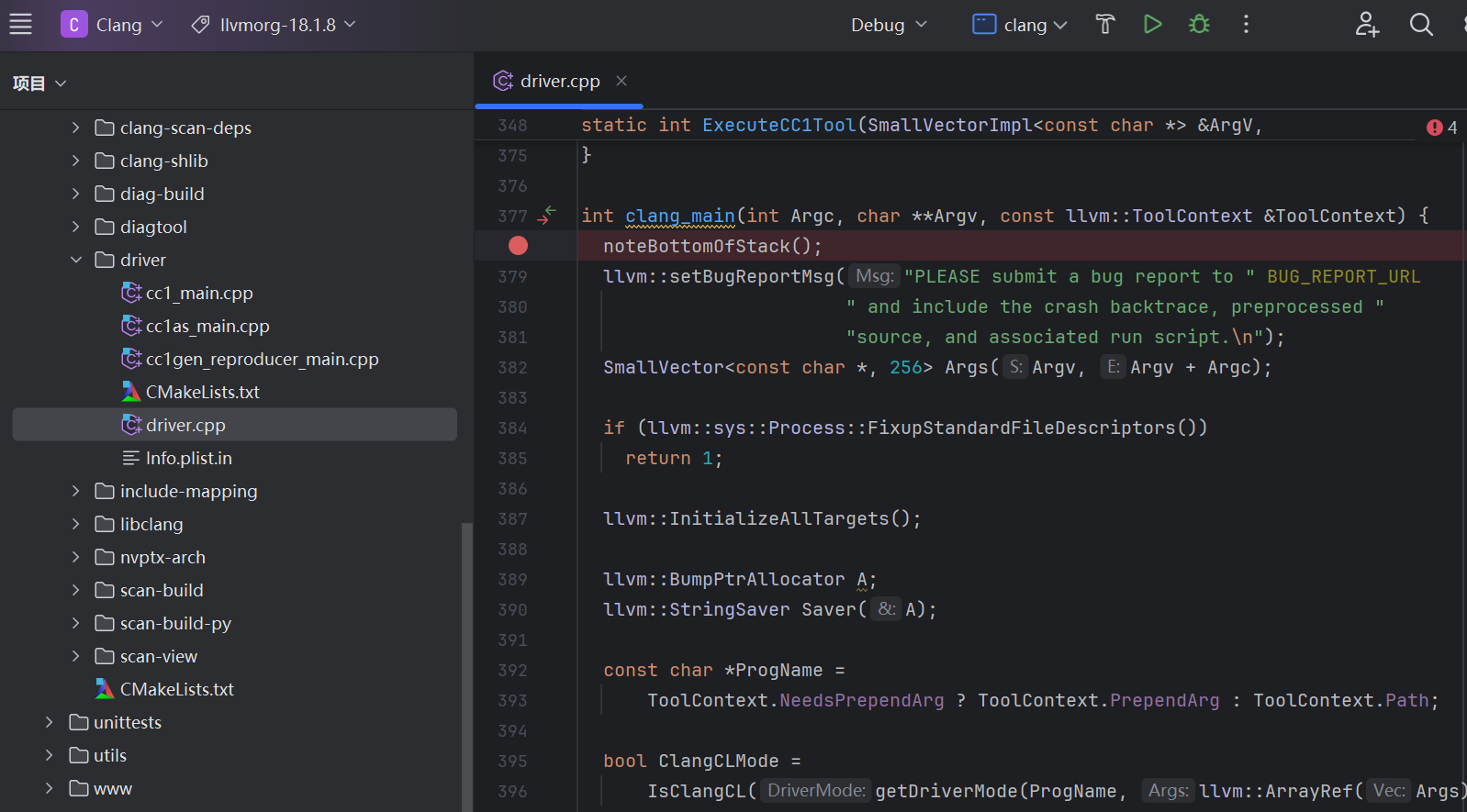Image resolution: width=1467 pixels, height=812 pixels.
Task: Expand the diagtool folder
Action: [76, 227]
